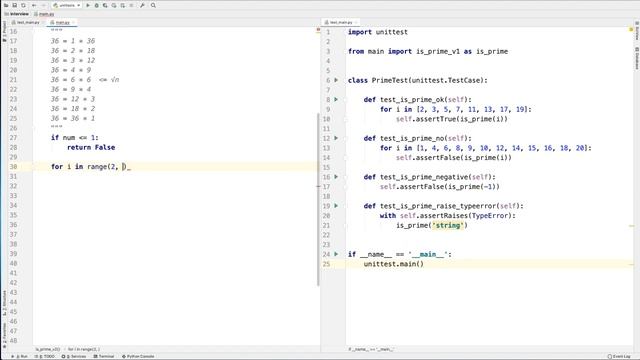Click warning indicator atop right editor
Image resolution: width=640 pixels, height=360 pixels.
[631, 29]
